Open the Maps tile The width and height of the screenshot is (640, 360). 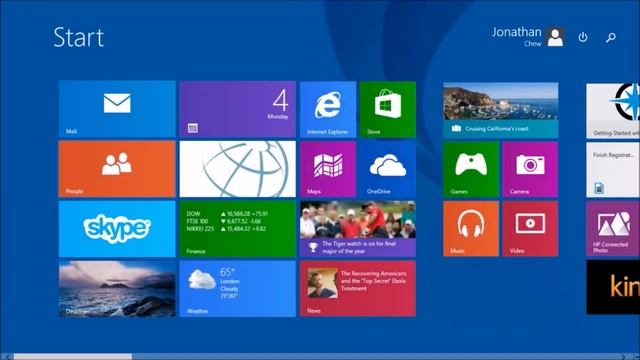coord(328,169)
